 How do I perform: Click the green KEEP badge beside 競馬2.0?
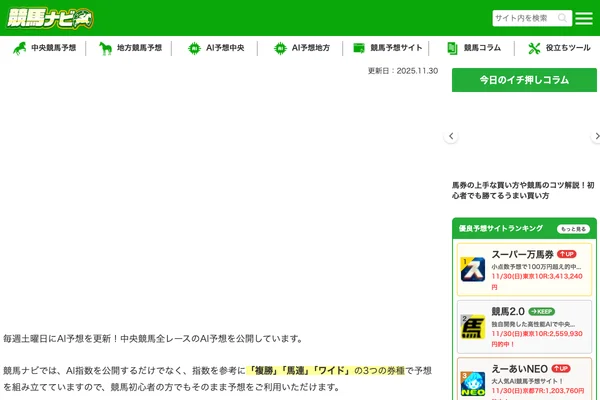[x=541, y=312]
